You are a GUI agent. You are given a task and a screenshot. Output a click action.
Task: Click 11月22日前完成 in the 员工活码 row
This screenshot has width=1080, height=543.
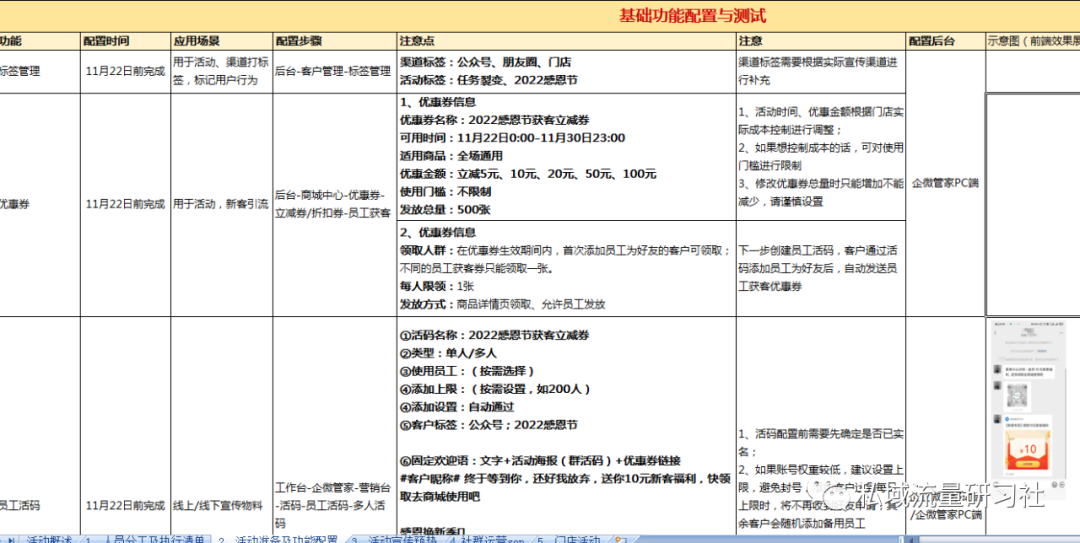click(x=125, y=505)
